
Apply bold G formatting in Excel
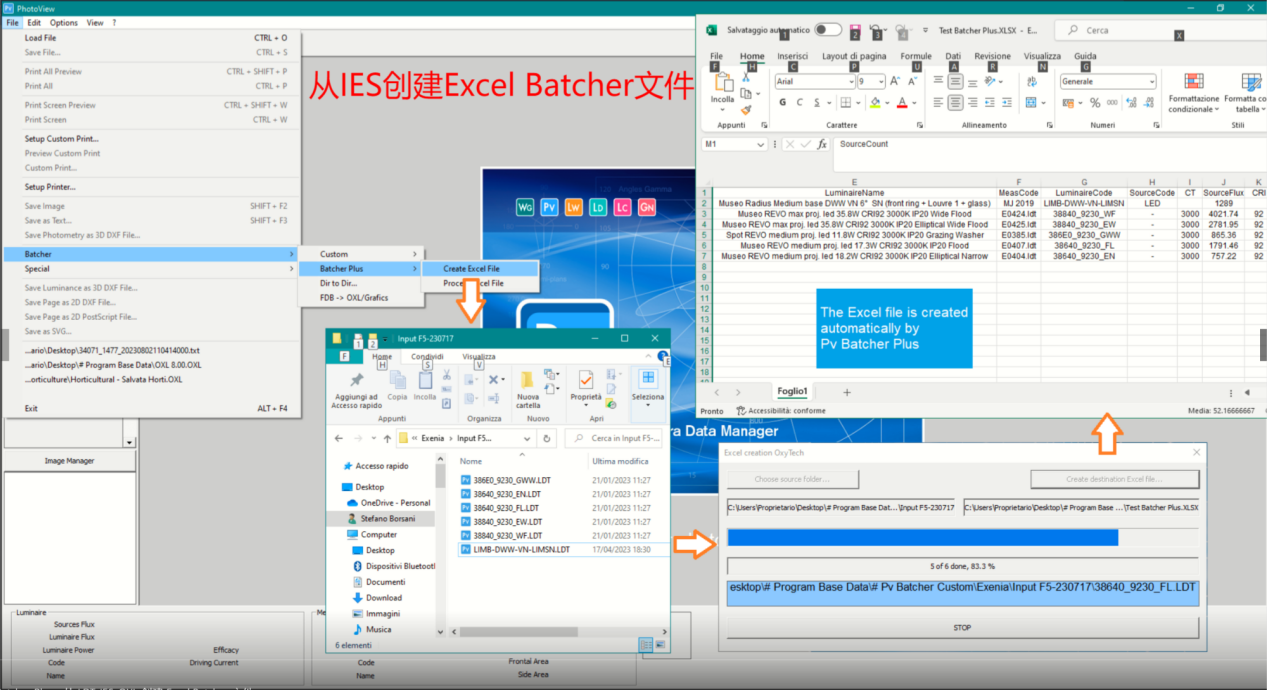tap(783, 102)
